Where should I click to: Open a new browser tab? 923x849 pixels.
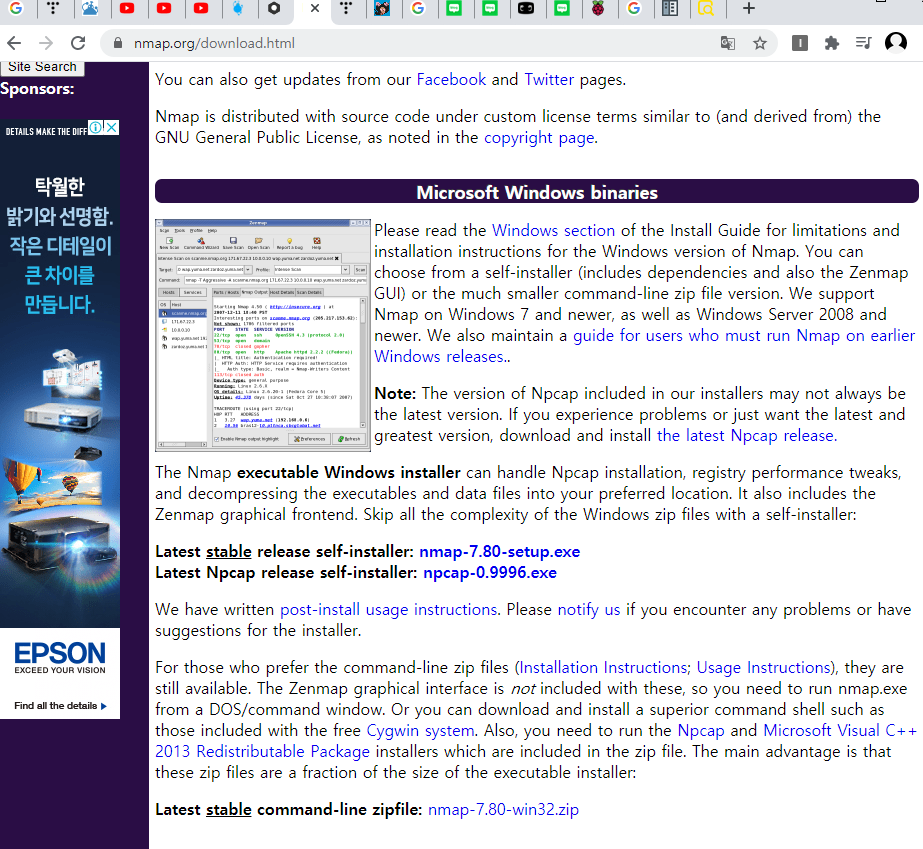tap(749, 8)
